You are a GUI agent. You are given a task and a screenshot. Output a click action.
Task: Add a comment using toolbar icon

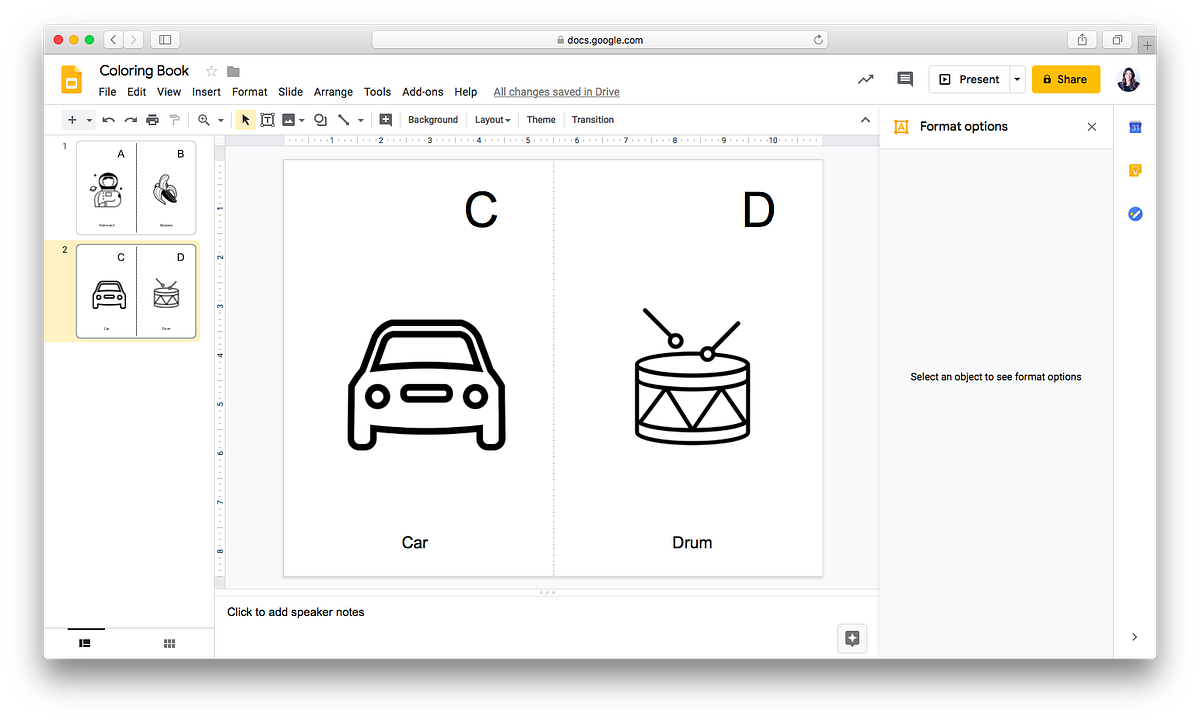click(386, 120)
